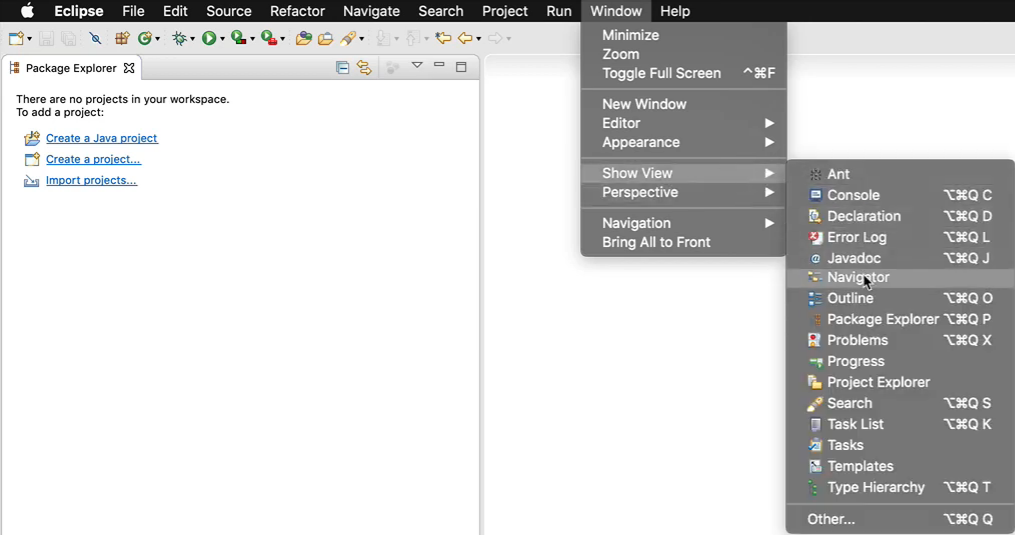The height and width of the screenshot is (535, 1015).
Task: Click the Import projects... link
Action: coord(91,180)
